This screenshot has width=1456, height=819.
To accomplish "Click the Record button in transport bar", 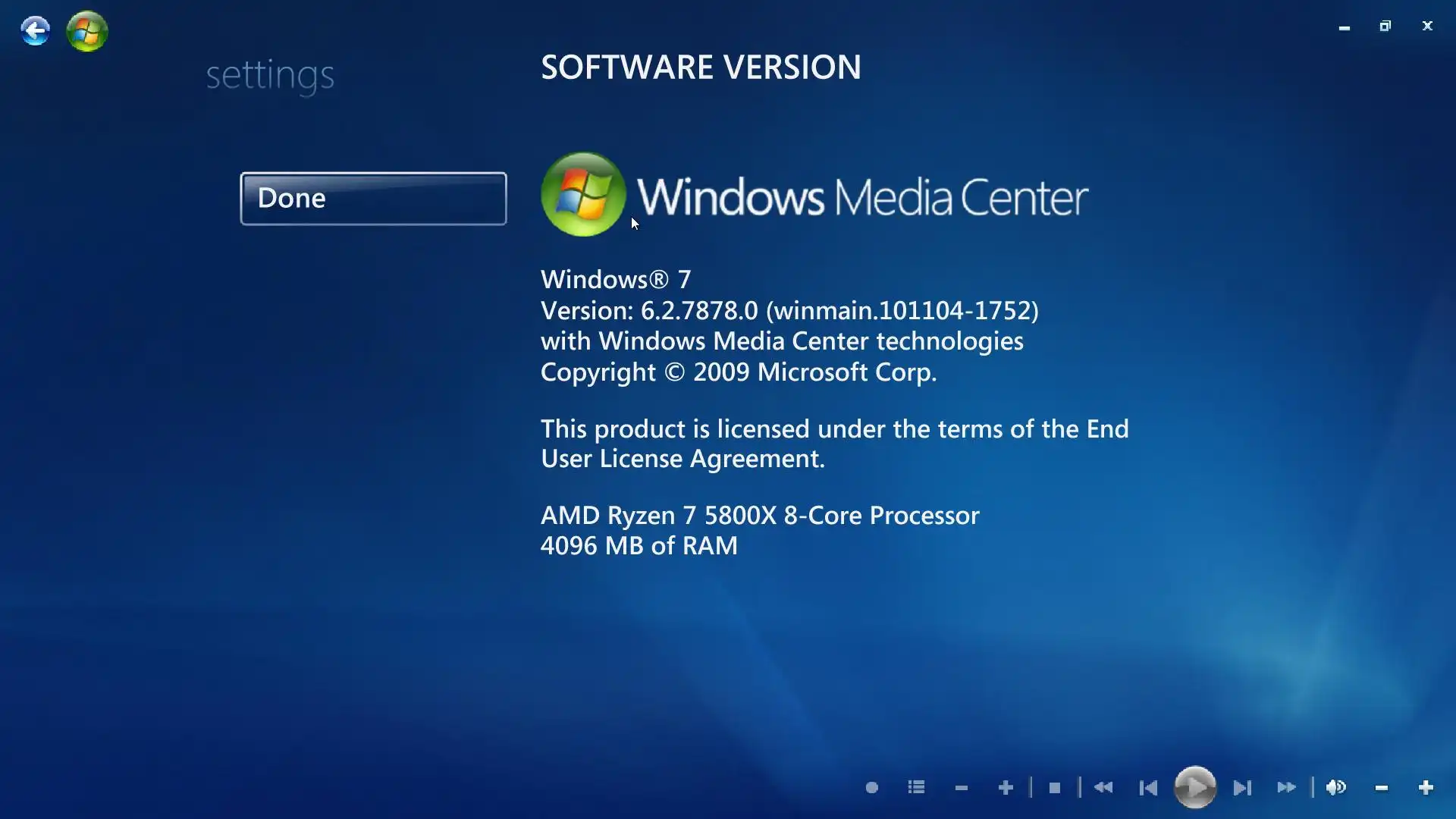I will coord(872,788).
